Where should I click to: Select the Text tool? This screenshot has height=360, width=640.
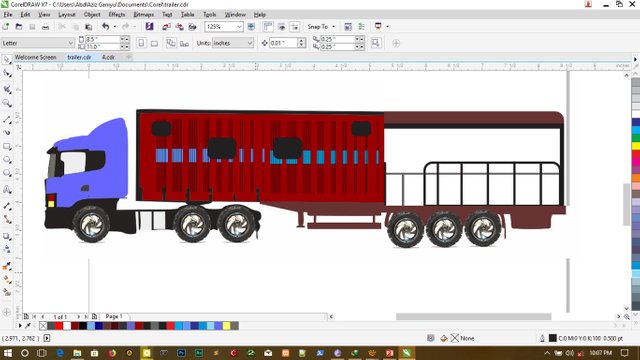tap(7, 189)
